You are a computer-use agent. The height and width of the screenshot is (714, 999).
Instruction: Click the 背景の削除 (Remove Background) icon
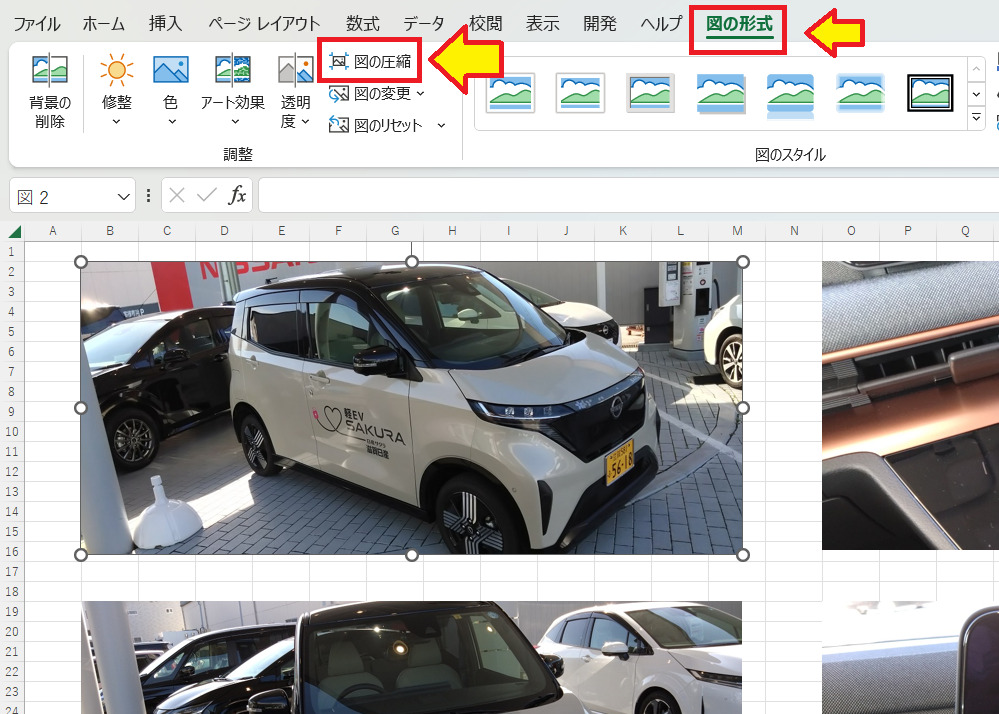pos(49,71)
